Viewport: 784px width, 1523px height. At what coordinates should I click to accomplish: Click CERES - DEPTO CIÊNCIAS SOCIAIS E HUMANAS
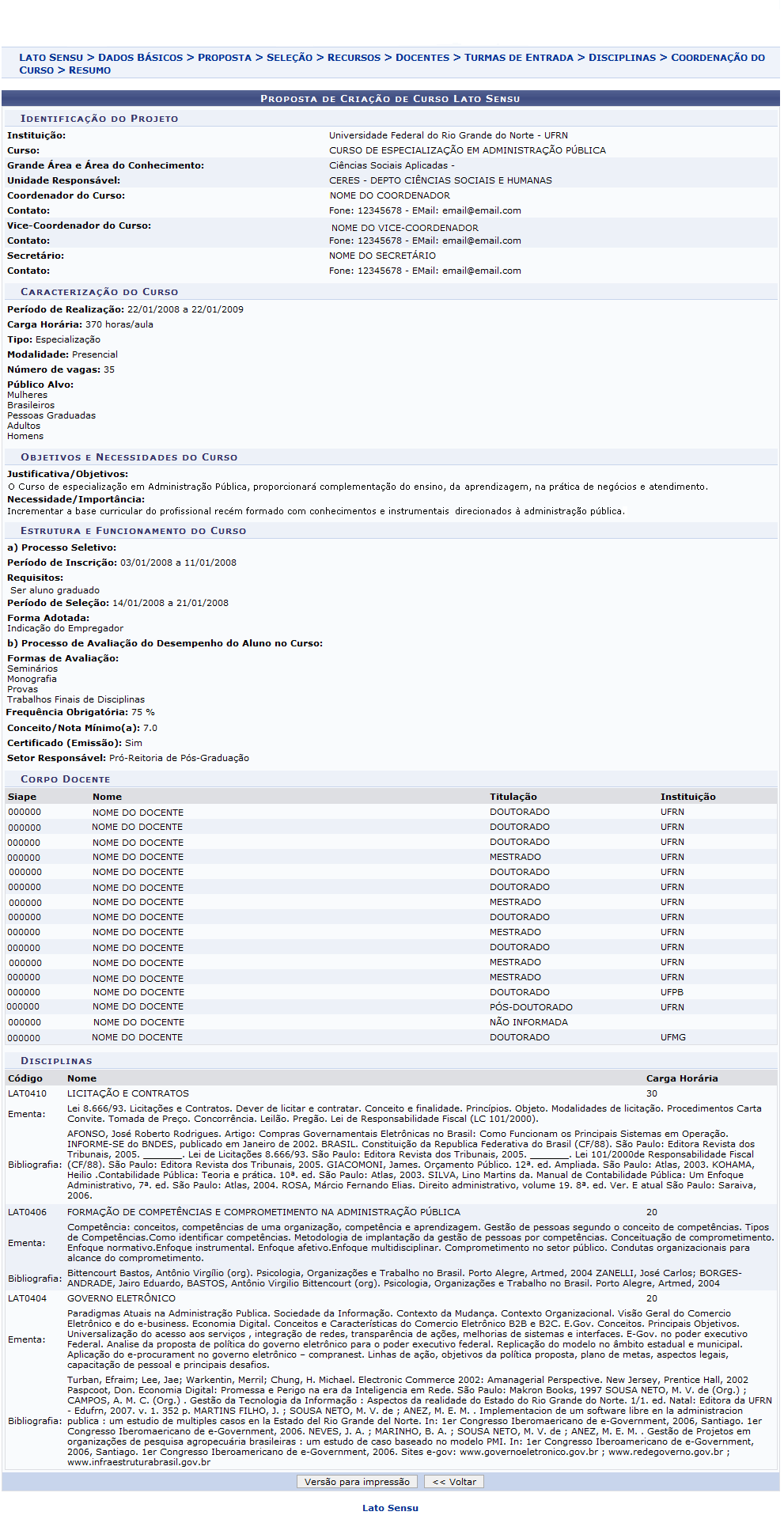coord(441,180)
